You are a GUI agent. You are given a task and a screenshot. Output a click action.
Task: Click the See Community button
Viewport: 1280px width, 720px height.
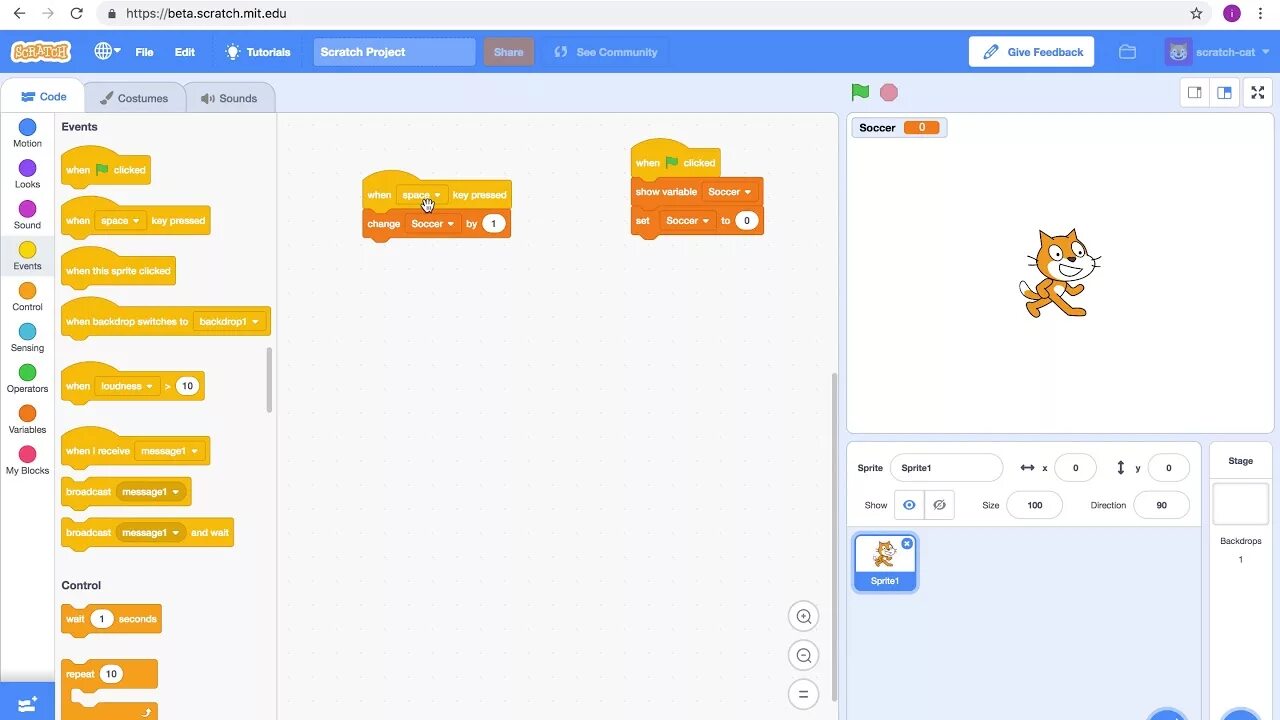pyautogui.click(x=606, y=52)
